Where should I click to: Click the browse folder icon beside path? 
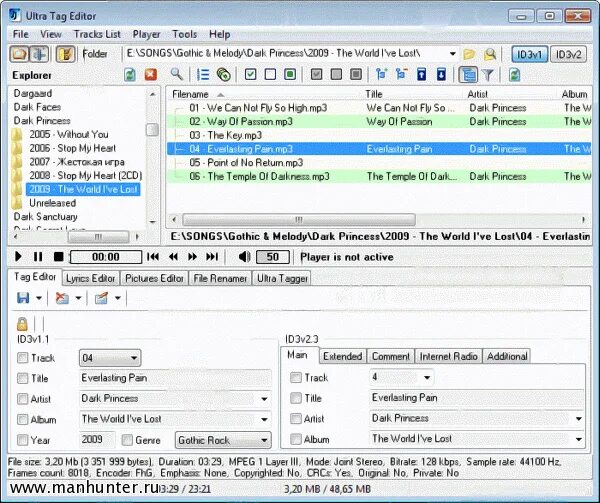469,54
